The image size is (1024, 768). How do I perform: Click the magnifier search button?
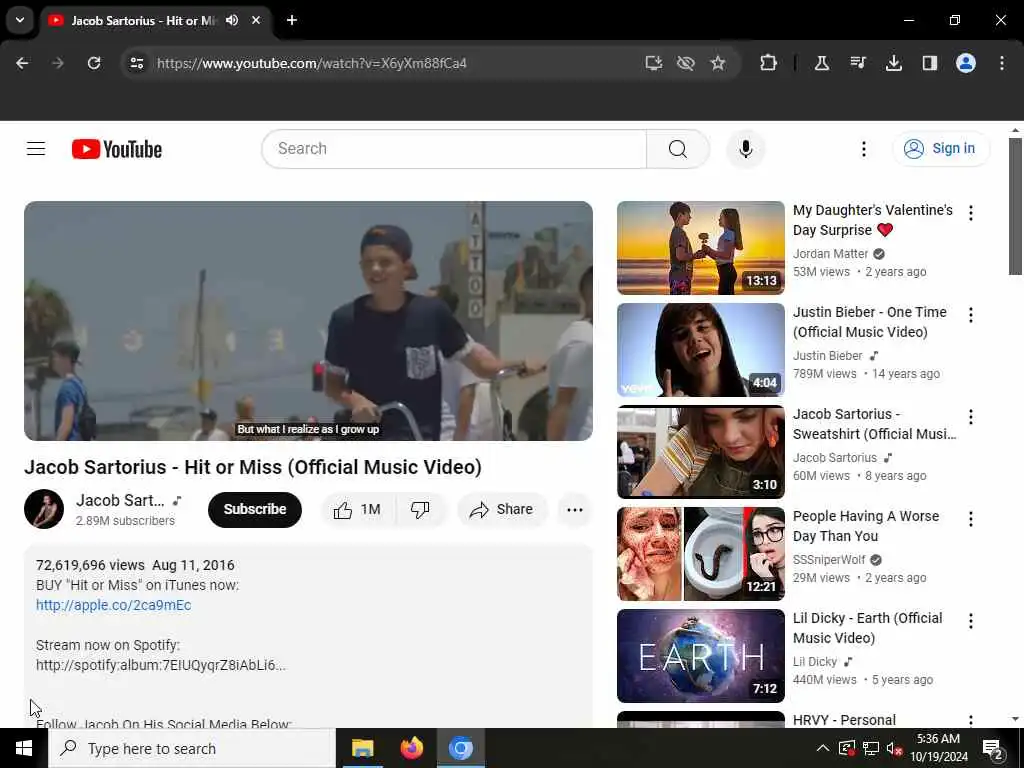677,149
